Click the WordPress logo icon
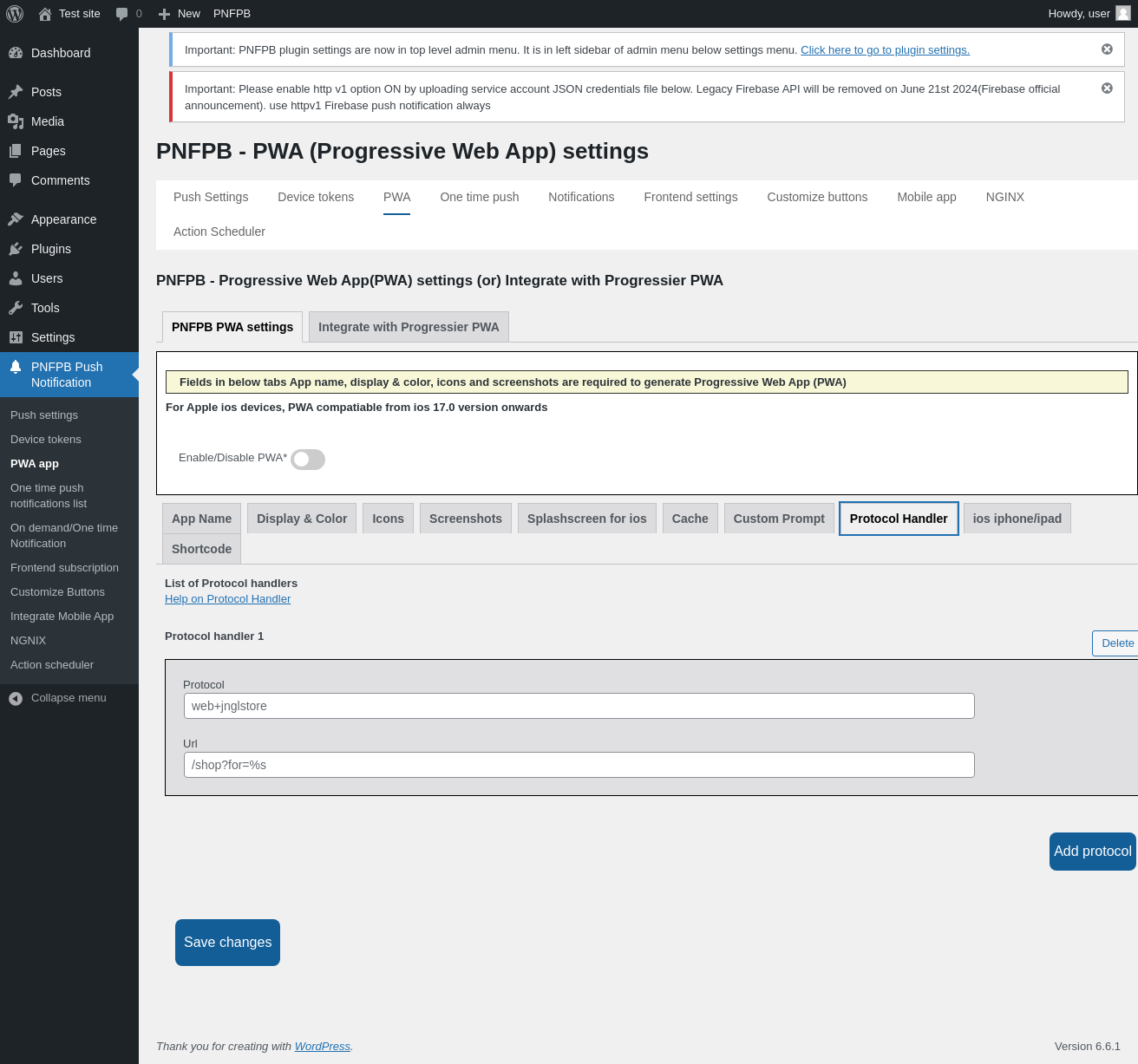 click(15, 14)
